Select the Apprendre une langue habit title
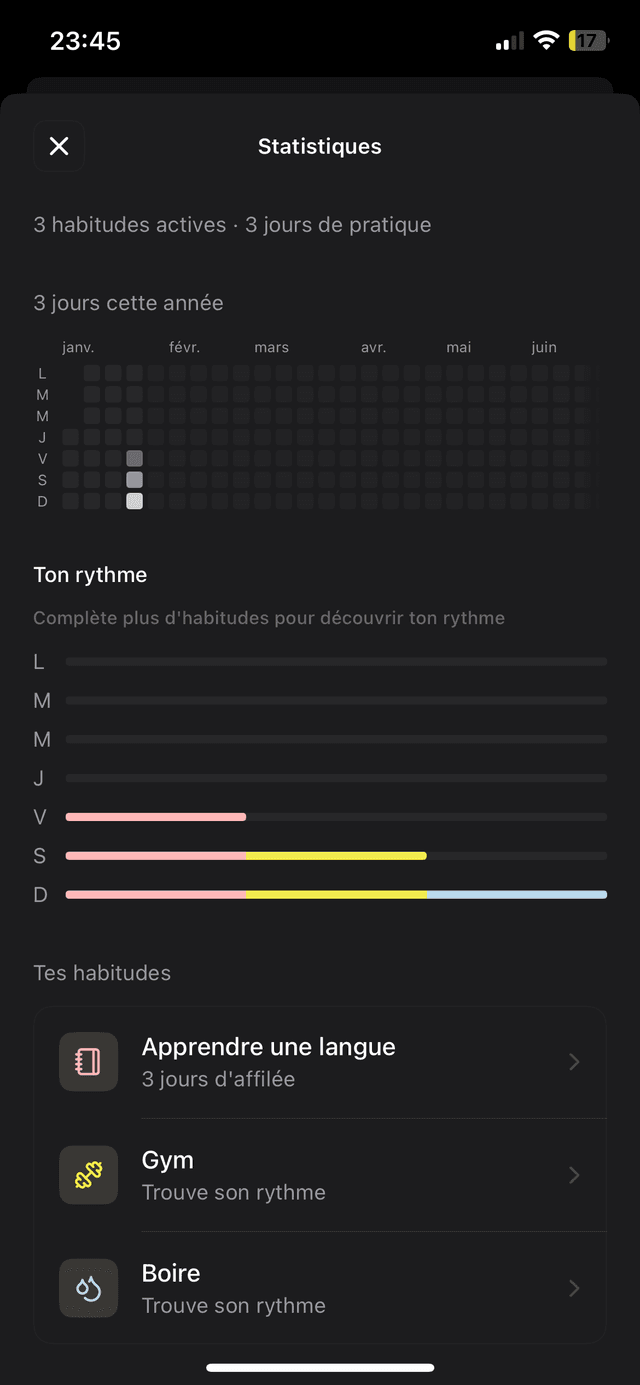Image resolution: width=640 pixels, height=1385 pixels. click(268, 1047)
